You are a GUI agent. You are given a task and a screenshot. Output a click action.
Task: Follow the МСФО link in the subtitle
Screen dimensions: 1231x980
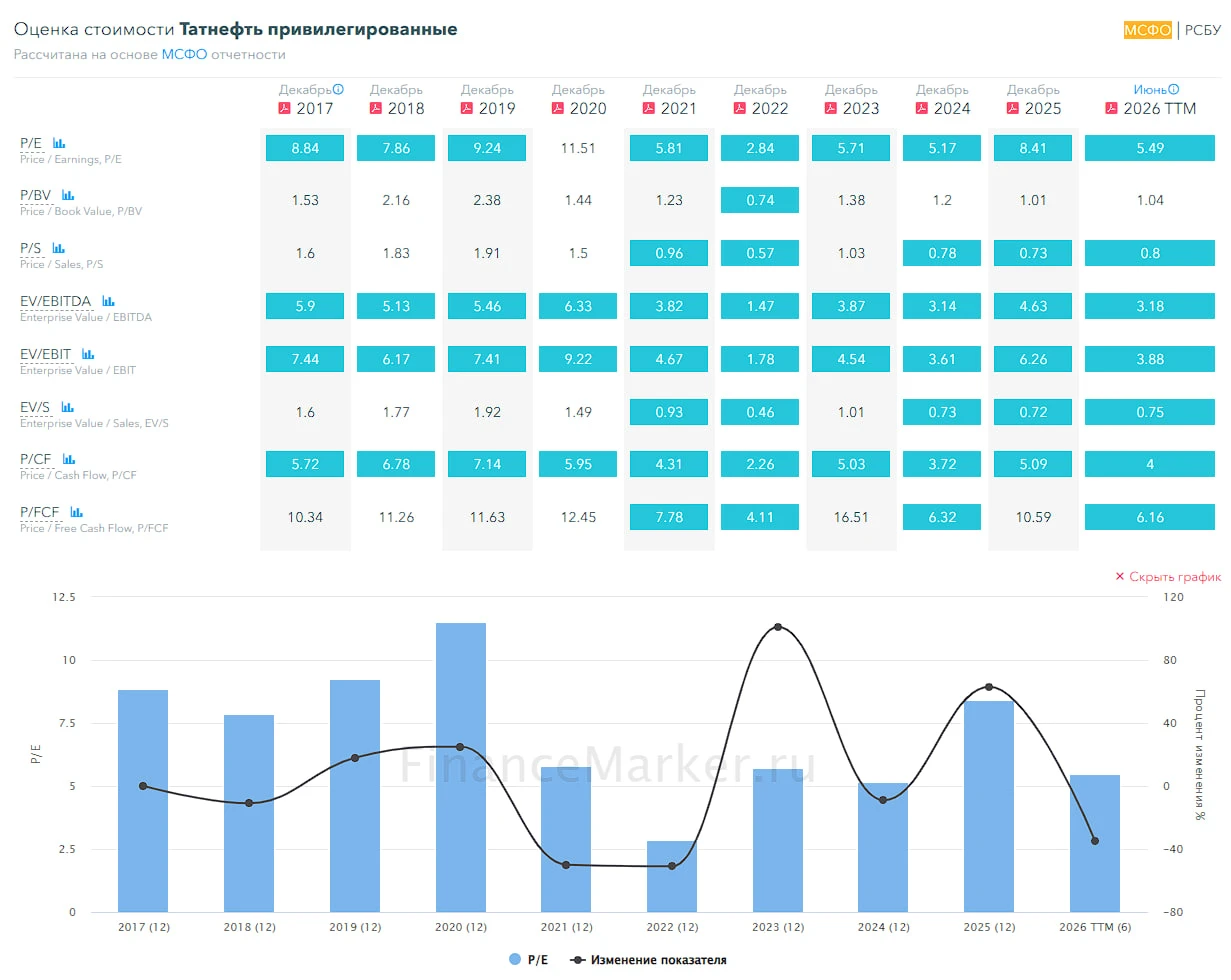click(x=184, y=55)
